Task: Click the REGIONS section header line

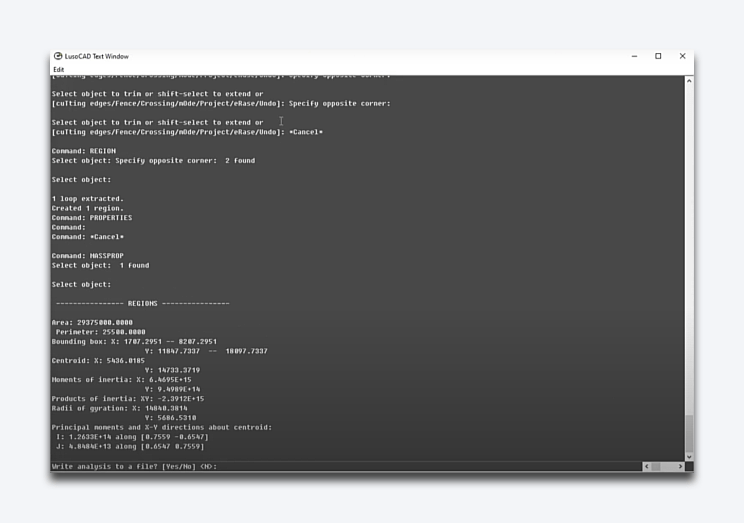Action: 142,303
